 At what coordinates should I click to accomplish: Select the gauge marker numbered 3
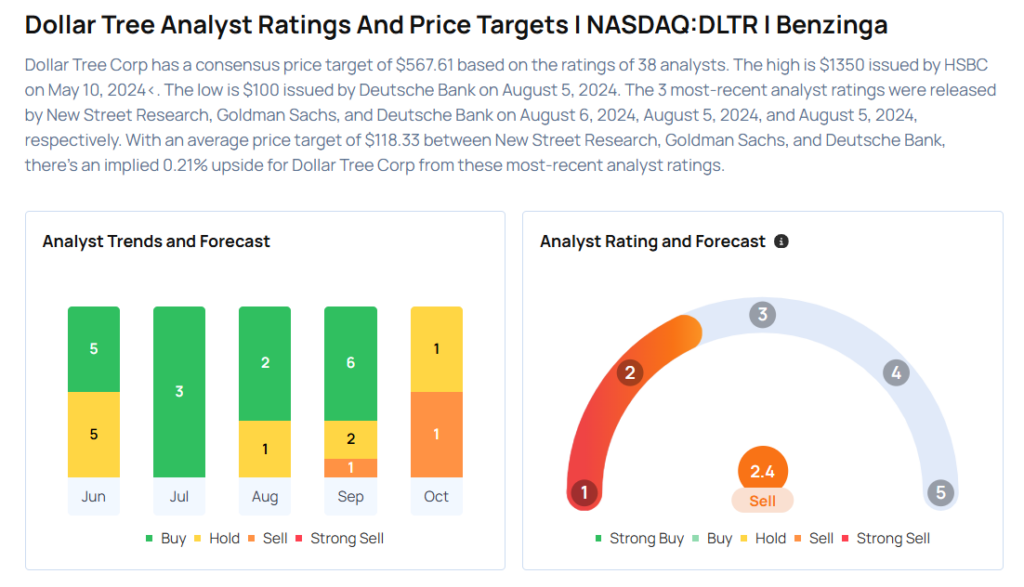(762, 315)
